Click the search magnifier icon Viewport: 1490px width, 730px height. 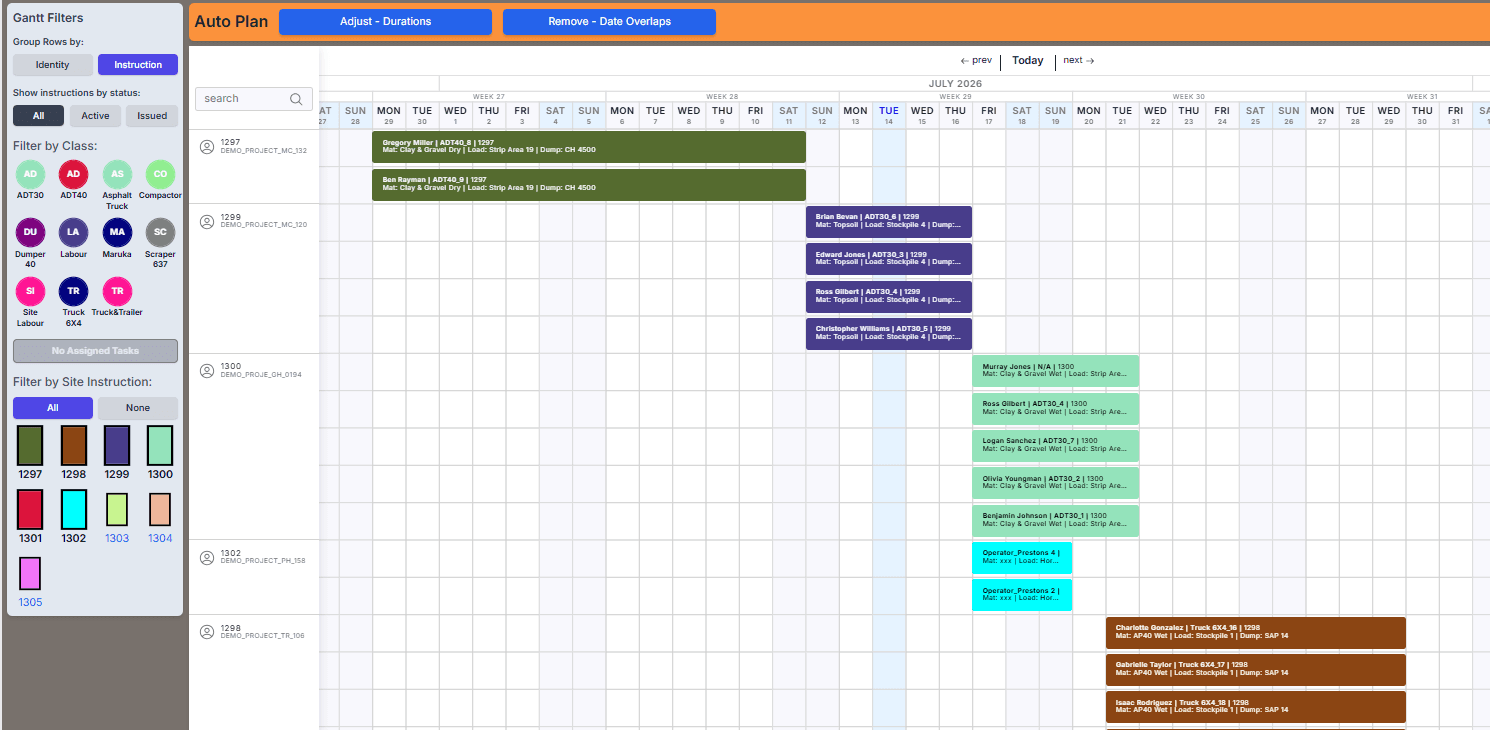click(x=296, y=99)
